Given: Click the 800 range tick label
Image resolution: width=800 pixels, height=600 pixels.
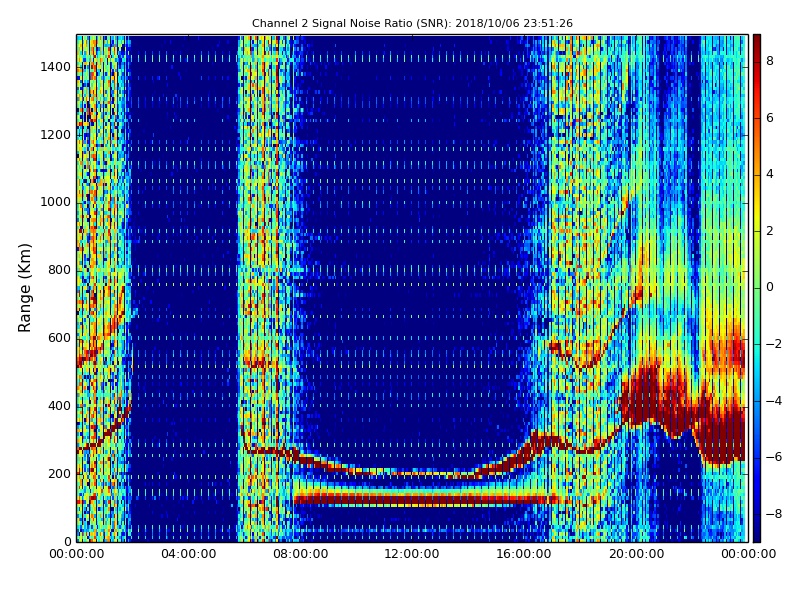Looking at the screenshot, I should click(59, 270).
